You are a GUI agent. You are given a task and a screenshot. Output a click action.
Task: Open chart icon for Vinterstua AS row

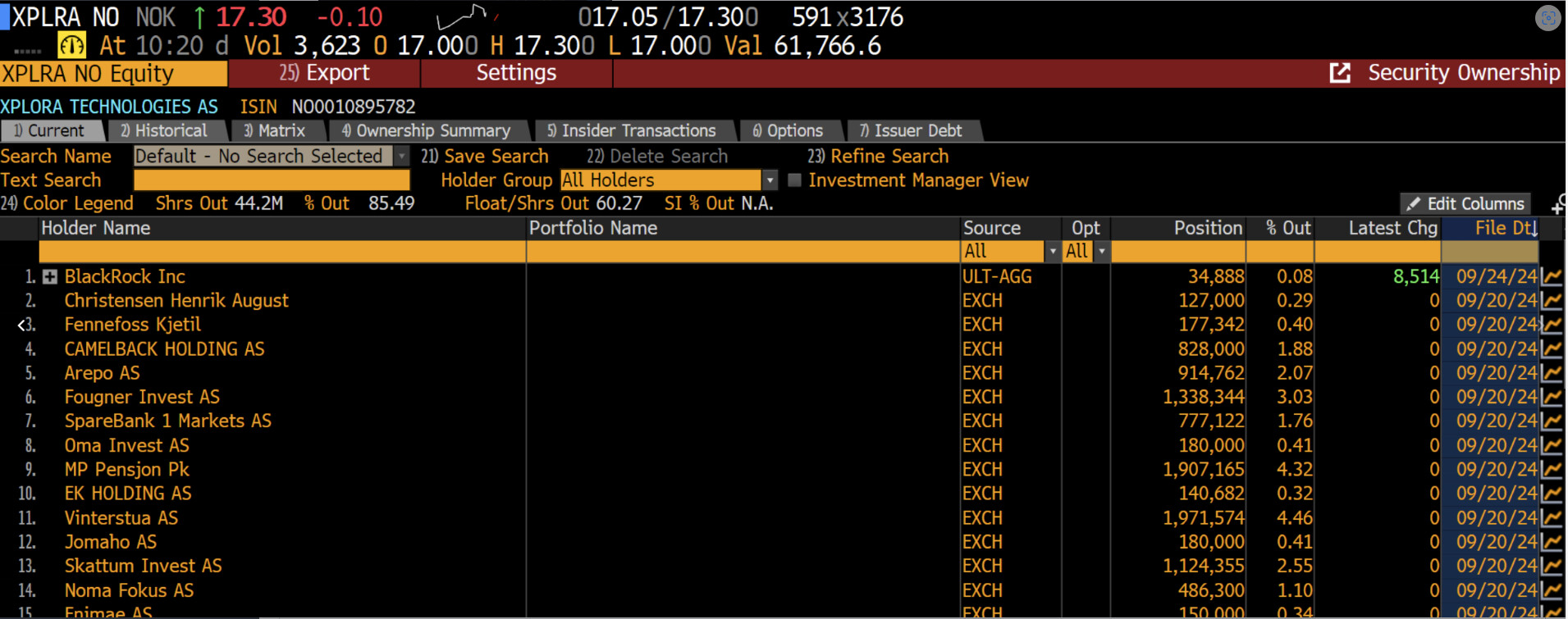click(x=1551, y=518)
